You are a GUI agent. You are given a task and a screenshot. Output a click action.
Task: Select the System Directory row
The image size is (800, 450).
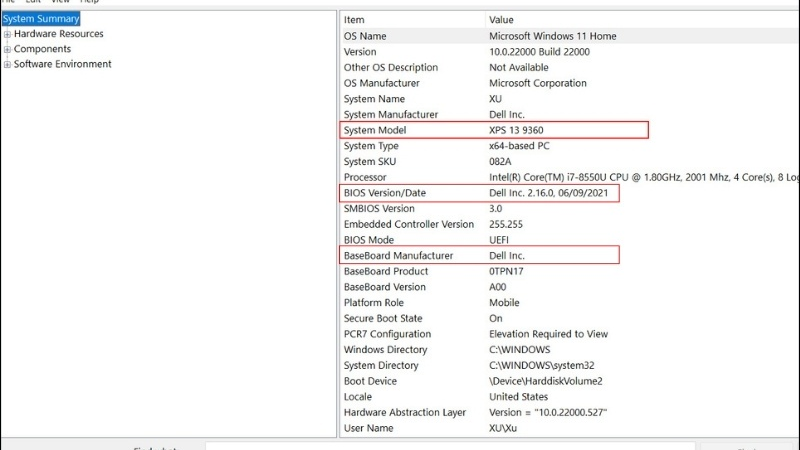pos(570,366)
